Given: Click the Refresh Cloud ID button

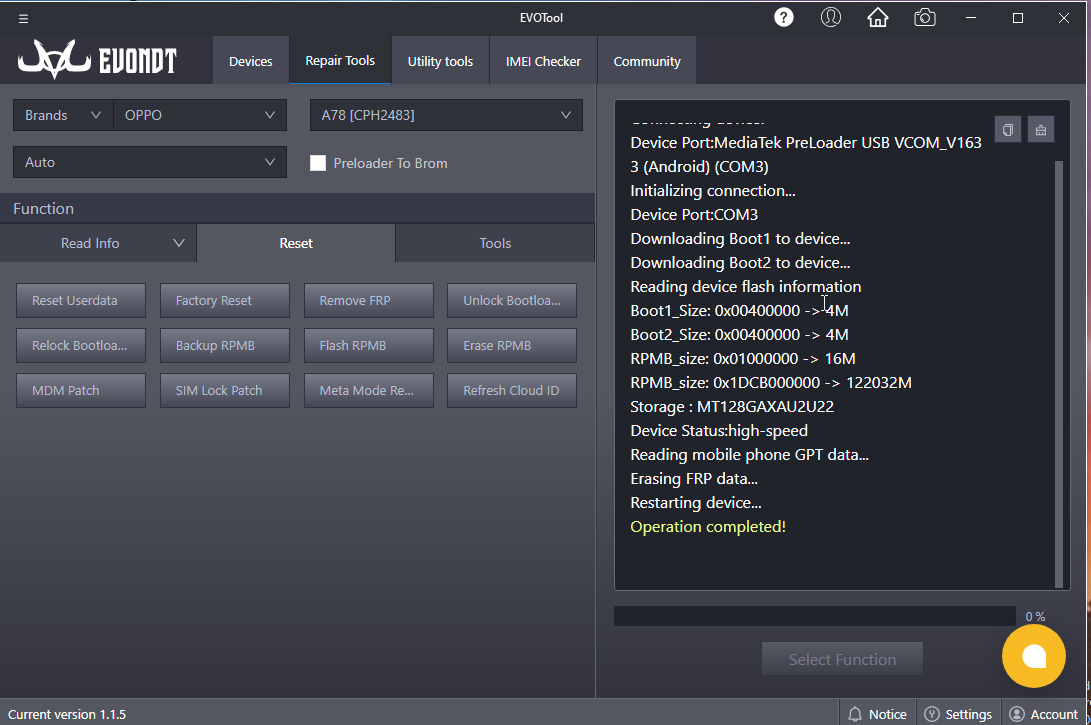Looking at the screenshot, I should 512,390.
